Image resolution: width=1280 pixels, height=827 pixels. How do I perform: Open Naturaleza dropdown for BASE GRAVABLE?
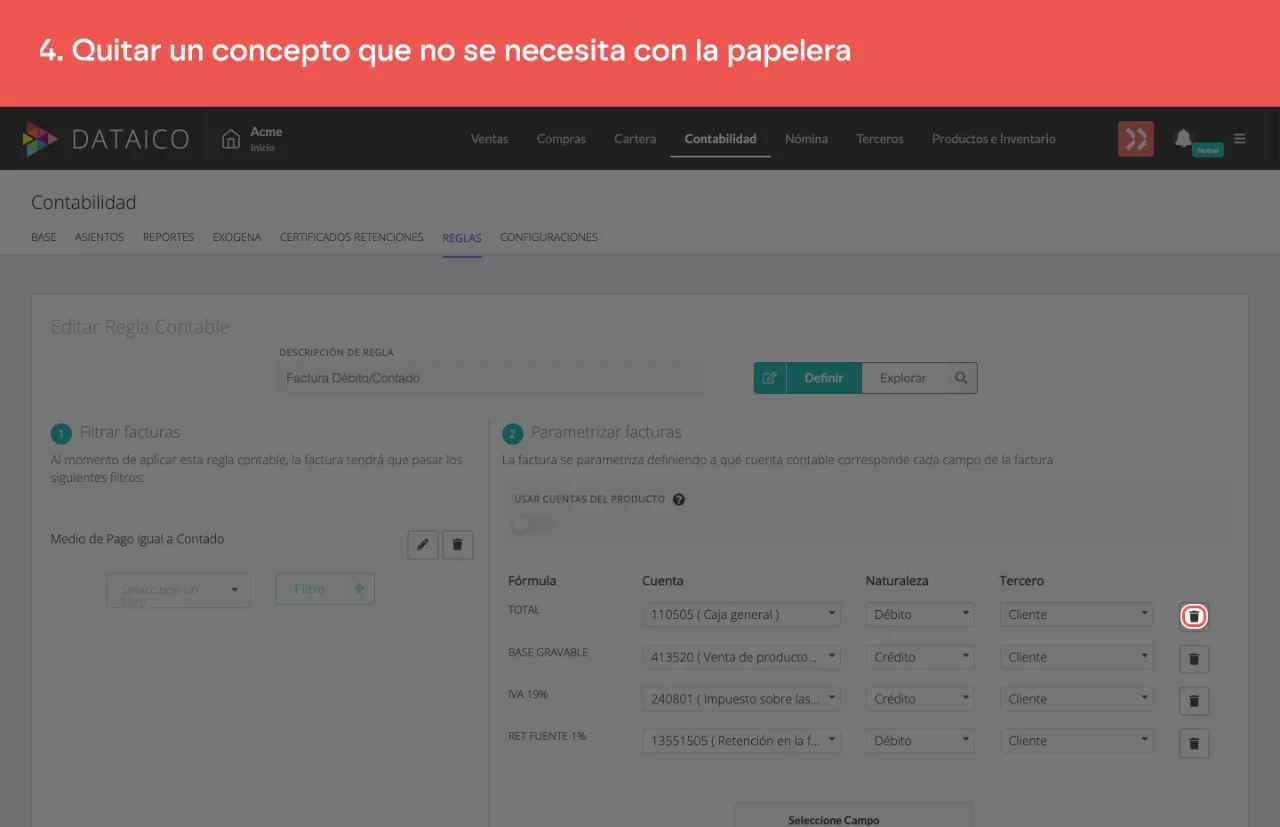[920, 657]
